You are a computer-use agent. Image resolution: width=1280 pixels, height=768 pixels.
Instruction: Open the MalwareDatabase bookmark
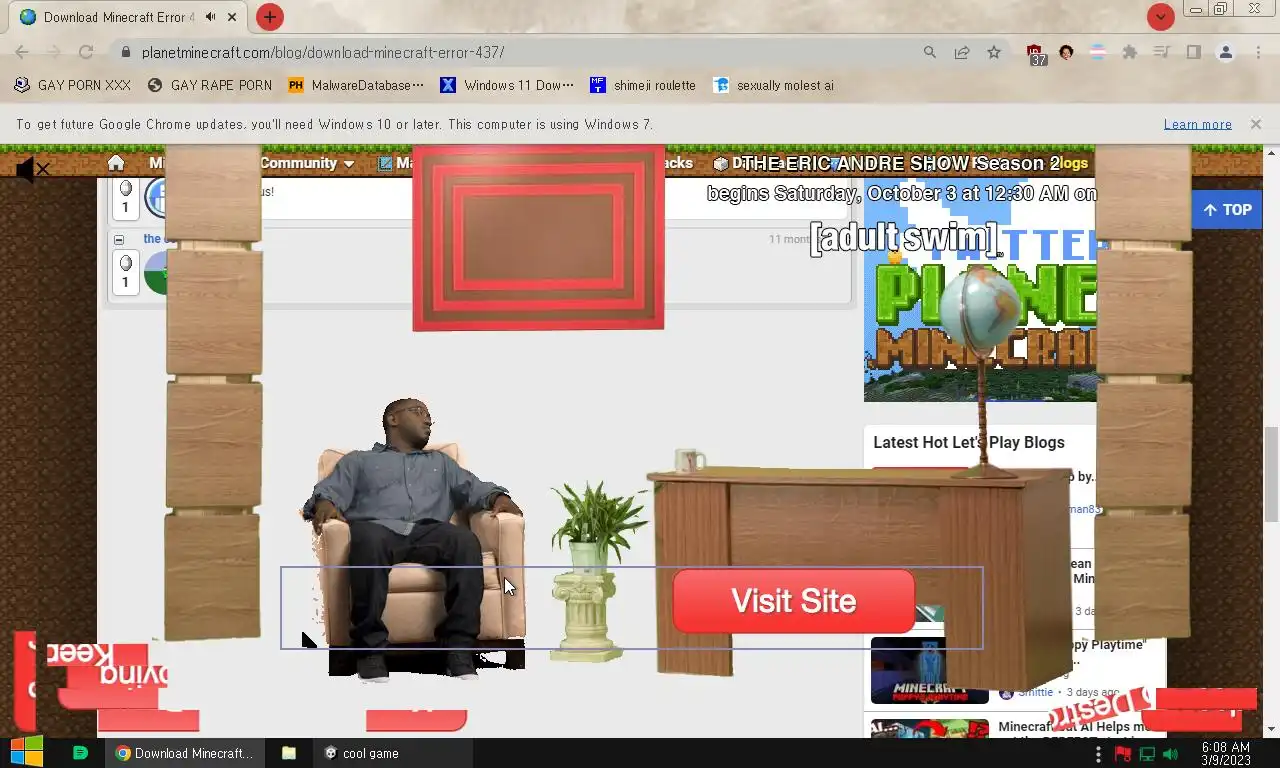356,85
